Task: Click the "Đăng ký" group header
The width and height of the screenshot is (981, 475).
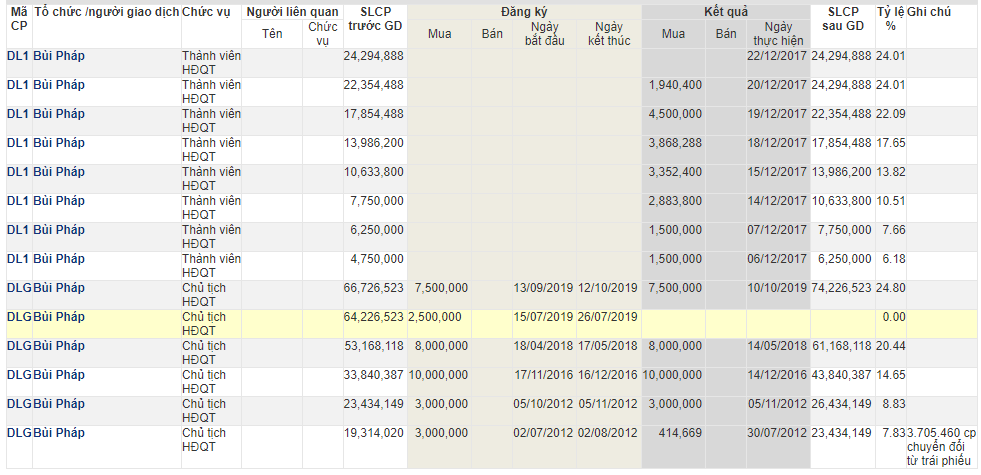Action: coord(525,11)
